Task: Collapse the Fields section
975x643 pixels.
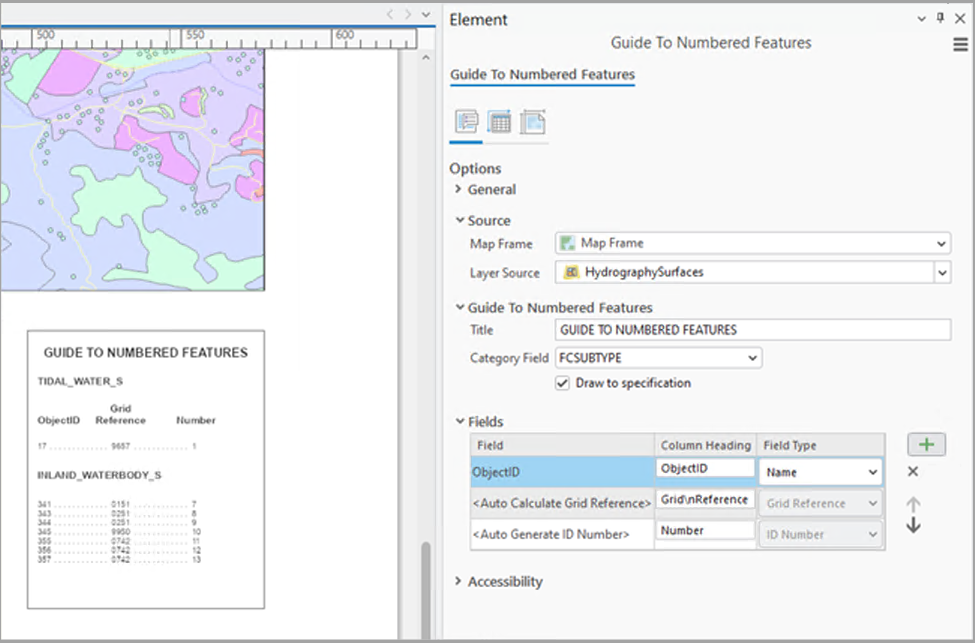Action: [x=460, y=421]
